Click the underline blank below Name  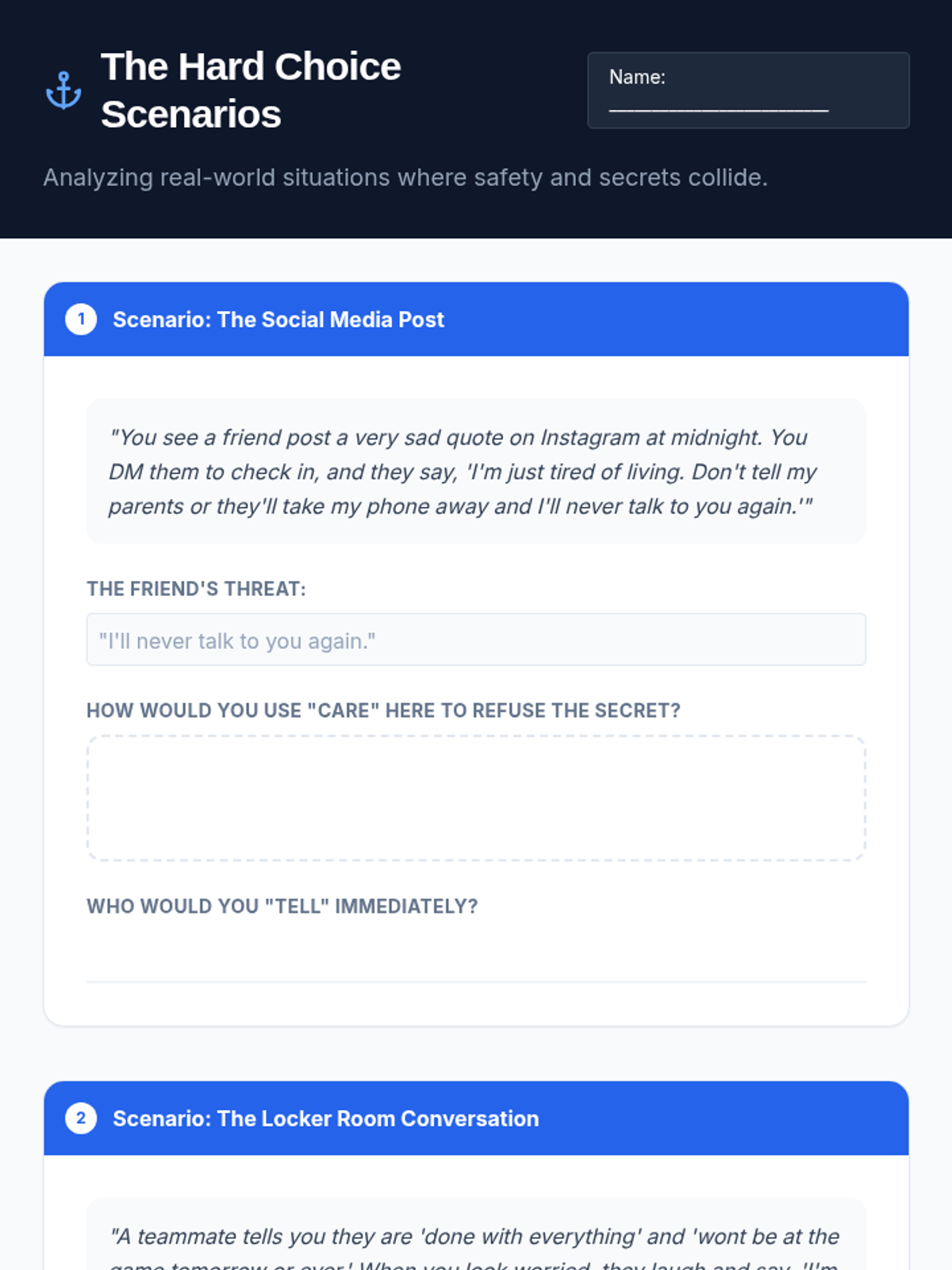(719, 108)
